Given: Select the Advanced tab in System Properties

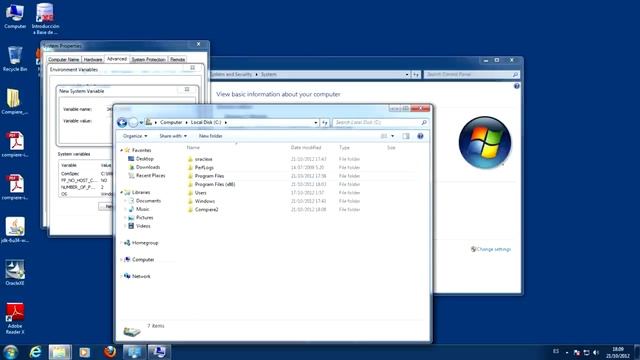Looking at the screenshot, I should coord(117,59).
